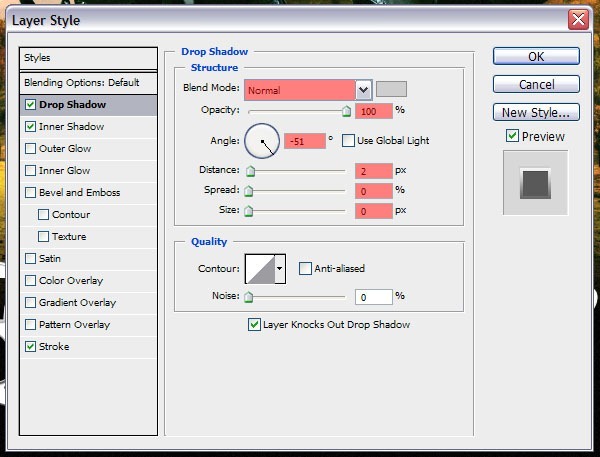This screenshot has width=600, height=457.
Task: Click the Opacity slider handle
Action: [x=347, y=112]
